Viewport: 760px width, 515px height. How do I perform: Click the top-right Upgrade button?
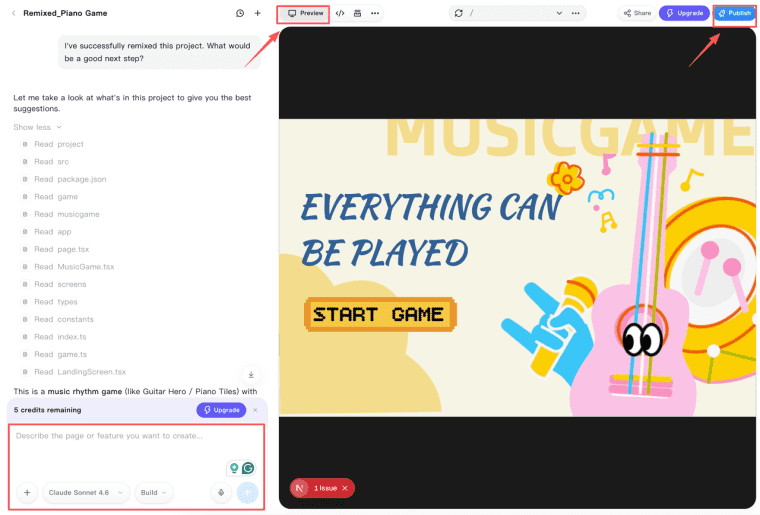tap(684, 13)
